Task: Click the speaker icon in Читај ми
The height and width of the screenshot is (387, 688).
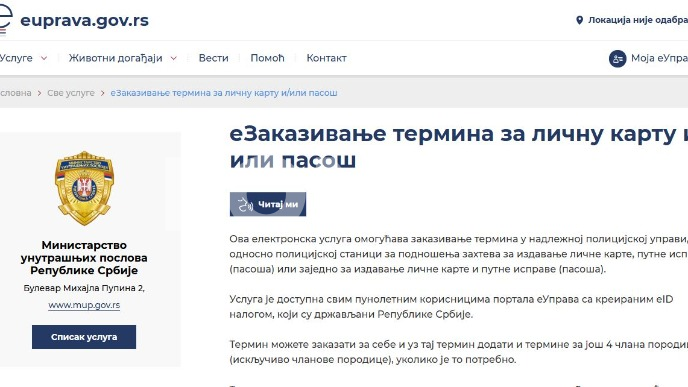Action: pos(245,204)
